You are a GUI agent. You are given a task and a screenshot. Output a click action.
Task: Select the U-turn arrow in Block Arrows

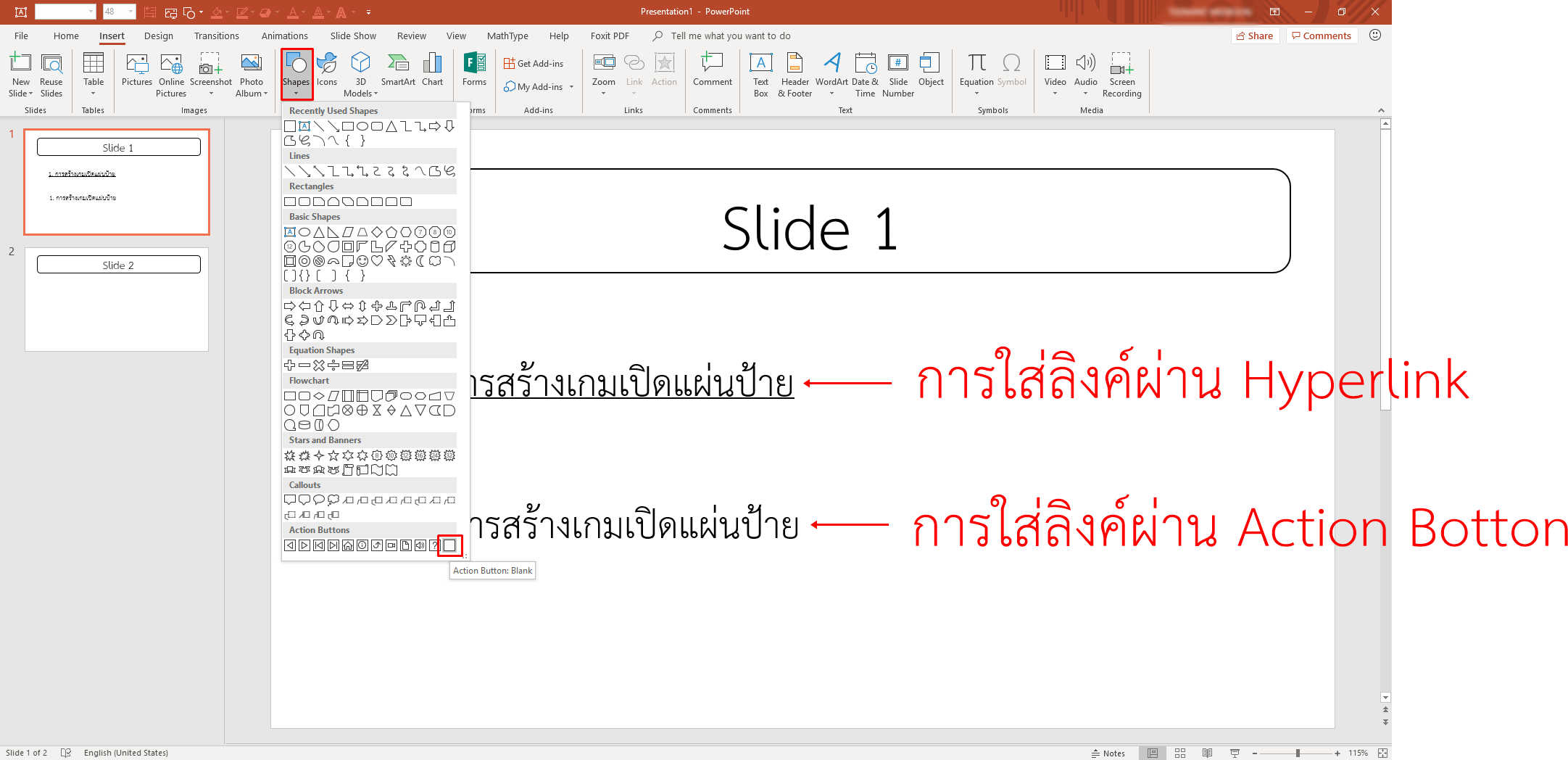click(420, 306)
